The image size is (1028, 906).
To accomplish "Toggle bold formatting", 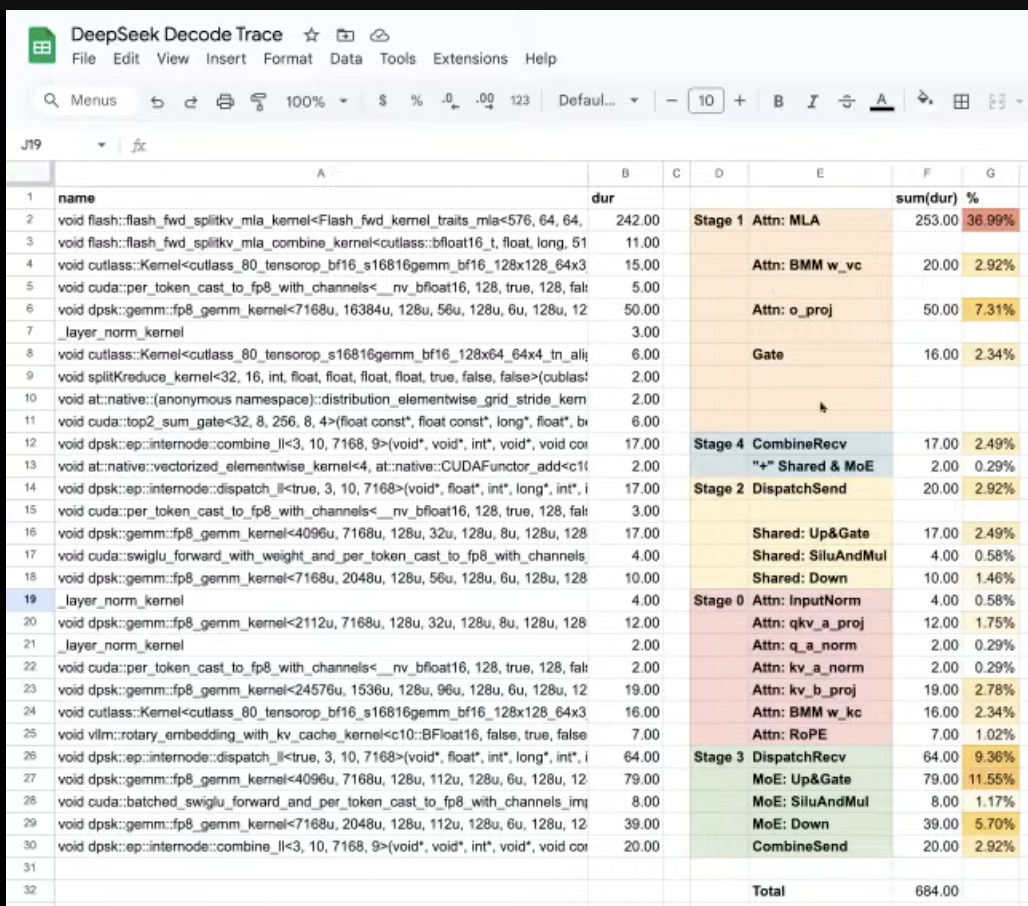I will point(778,101).
